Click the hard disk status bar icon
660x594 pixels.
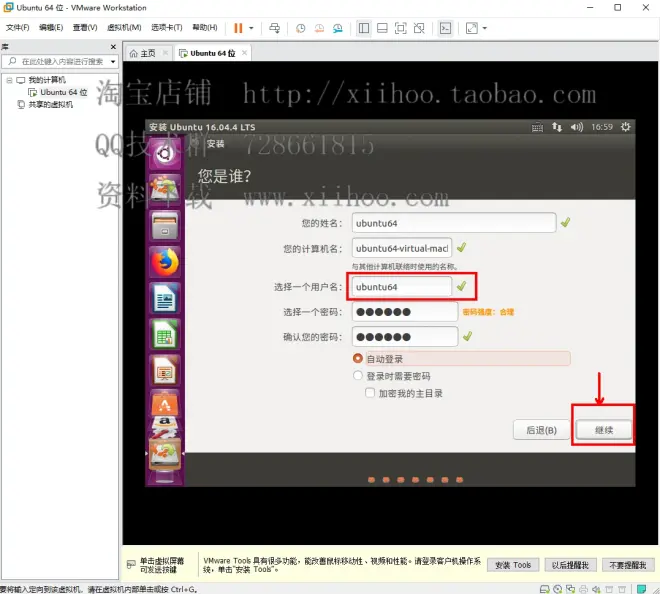pyautogui.click(x=544, y=589)
